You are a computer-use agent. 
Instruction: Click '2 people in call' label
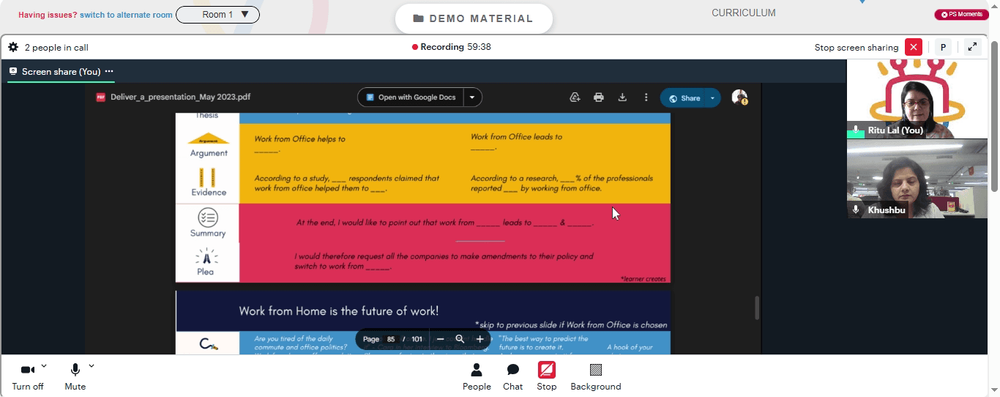point(56,47)
